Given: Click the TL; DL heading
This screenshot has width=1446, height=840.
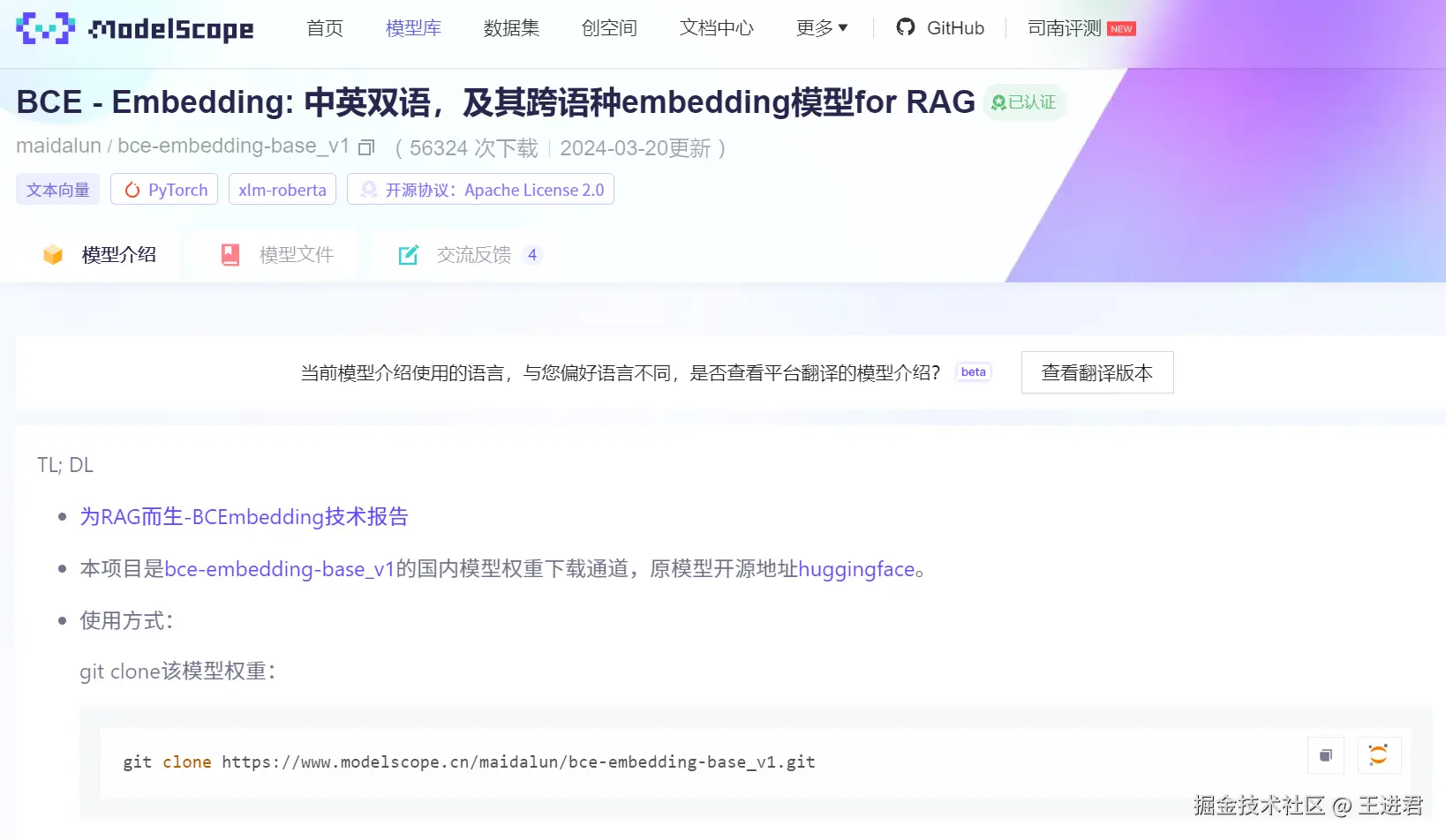Looking at the screenshot, I should (65, 465).
